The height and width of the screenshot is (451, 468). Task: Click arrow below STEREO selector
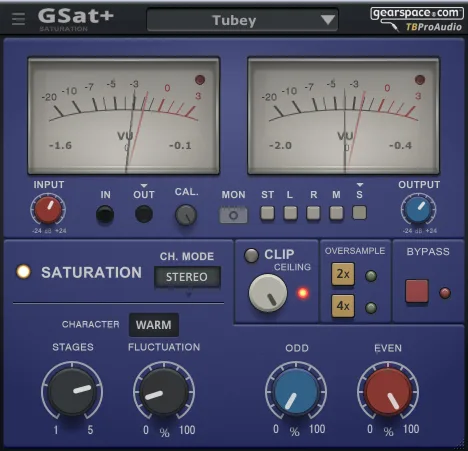click(189, 294)
